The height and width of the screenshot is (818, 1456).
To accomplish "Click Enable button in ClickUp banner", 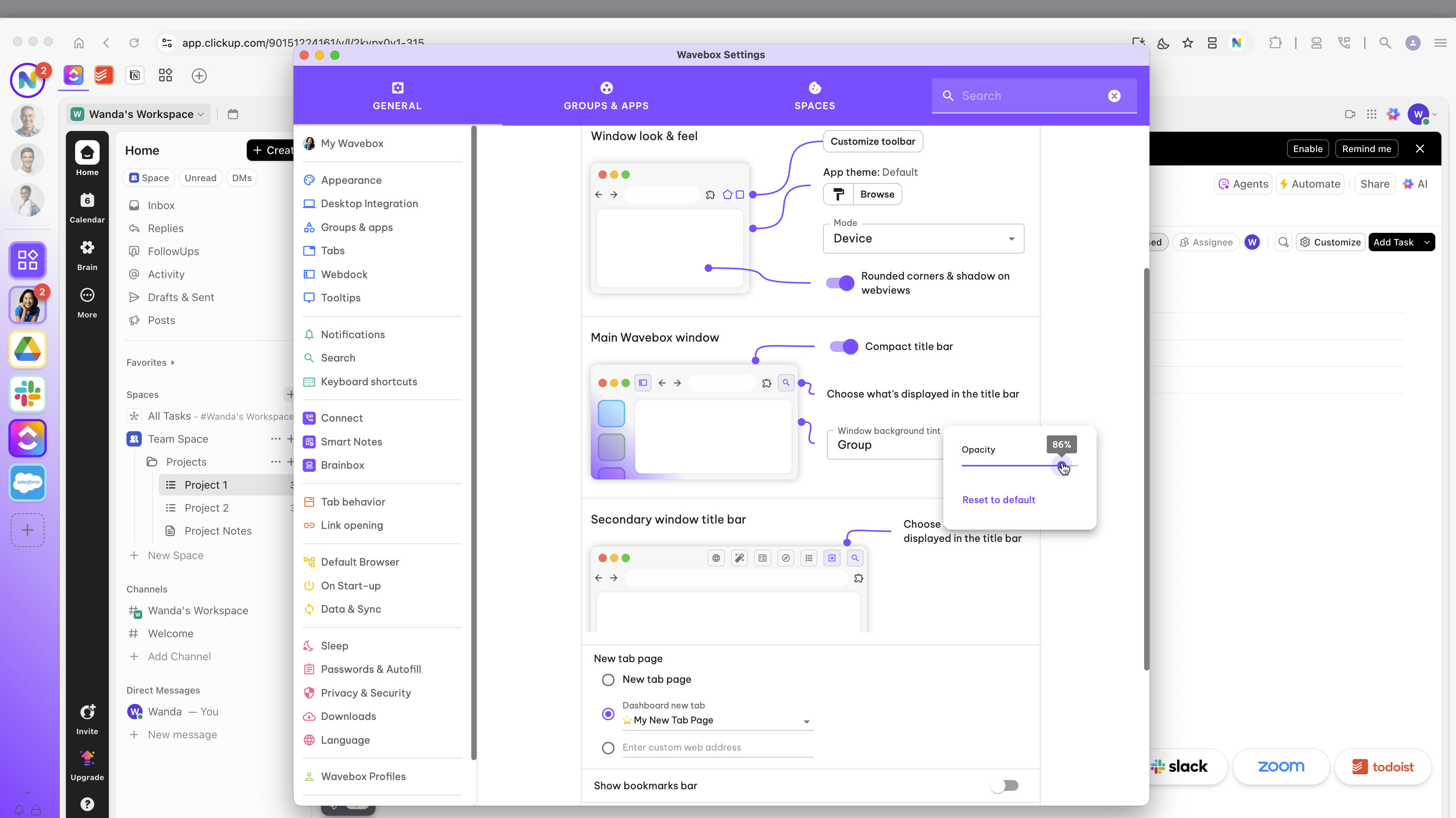I will coord(1307,149).
